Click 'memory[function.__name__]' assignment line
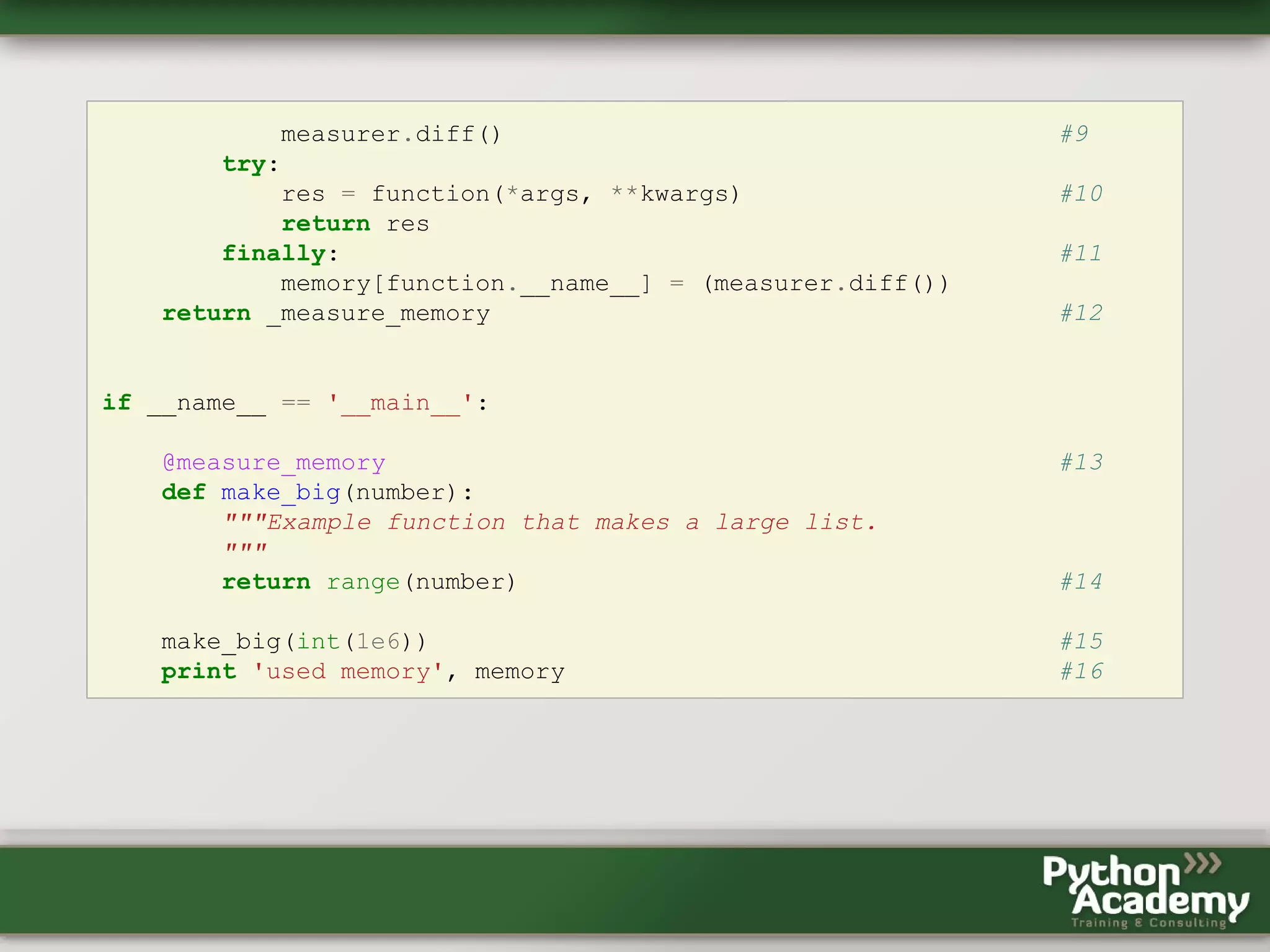This screenshot has height=952, width=1270. point(615,284)
